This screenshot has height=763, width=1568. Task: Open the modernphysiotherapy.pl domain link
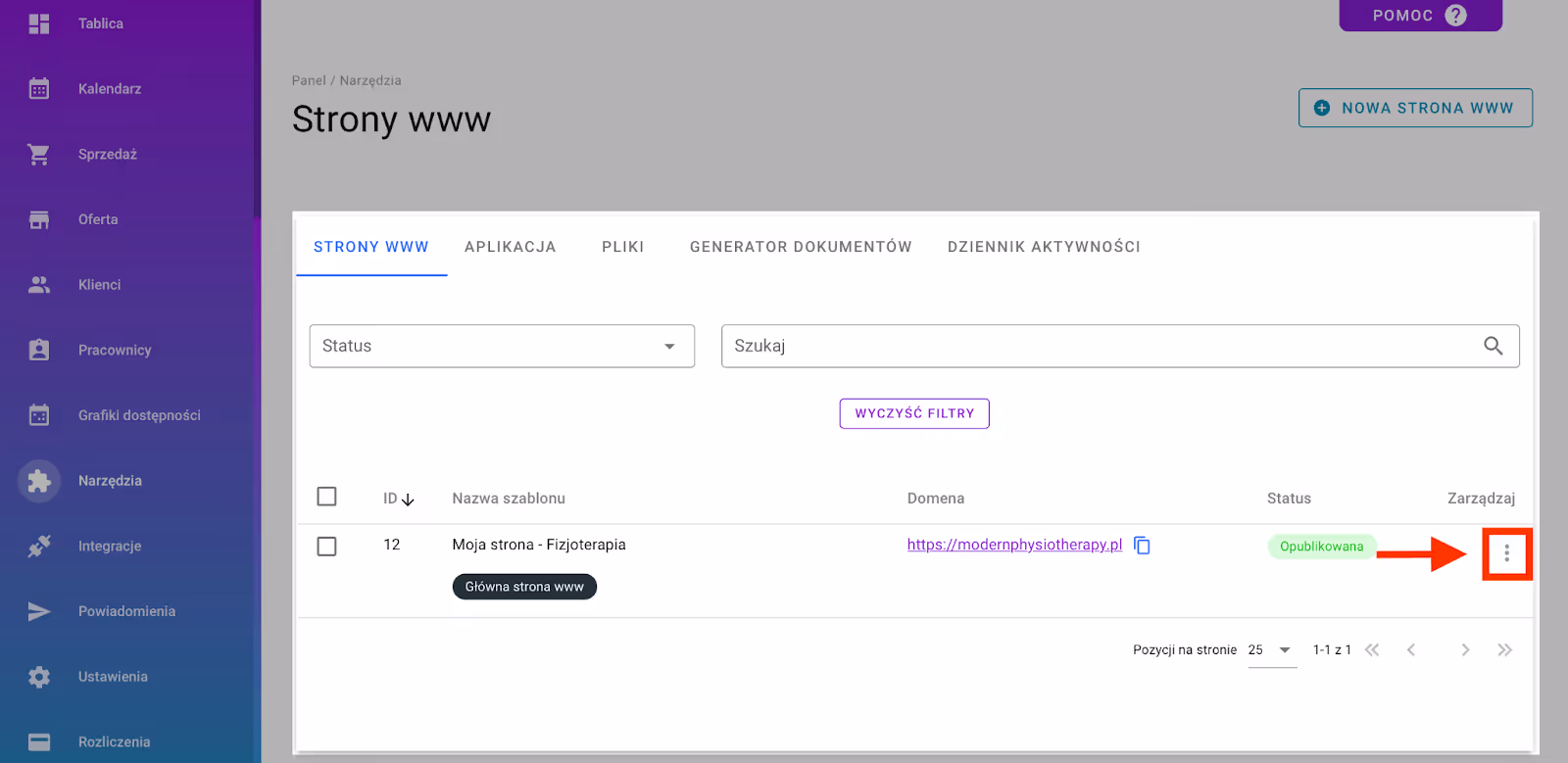click(1014, 545)
